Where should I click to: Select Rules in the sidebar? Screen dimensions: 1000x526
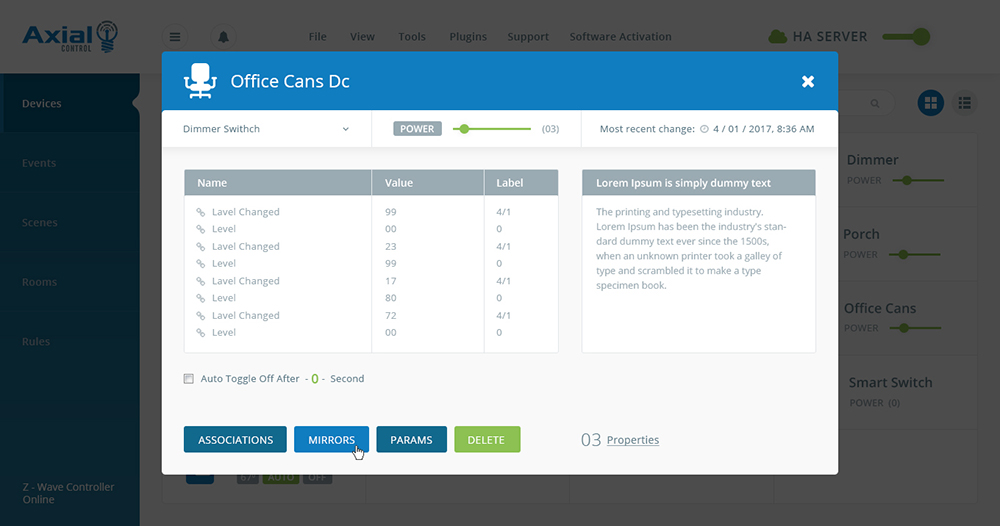(70, 342)
